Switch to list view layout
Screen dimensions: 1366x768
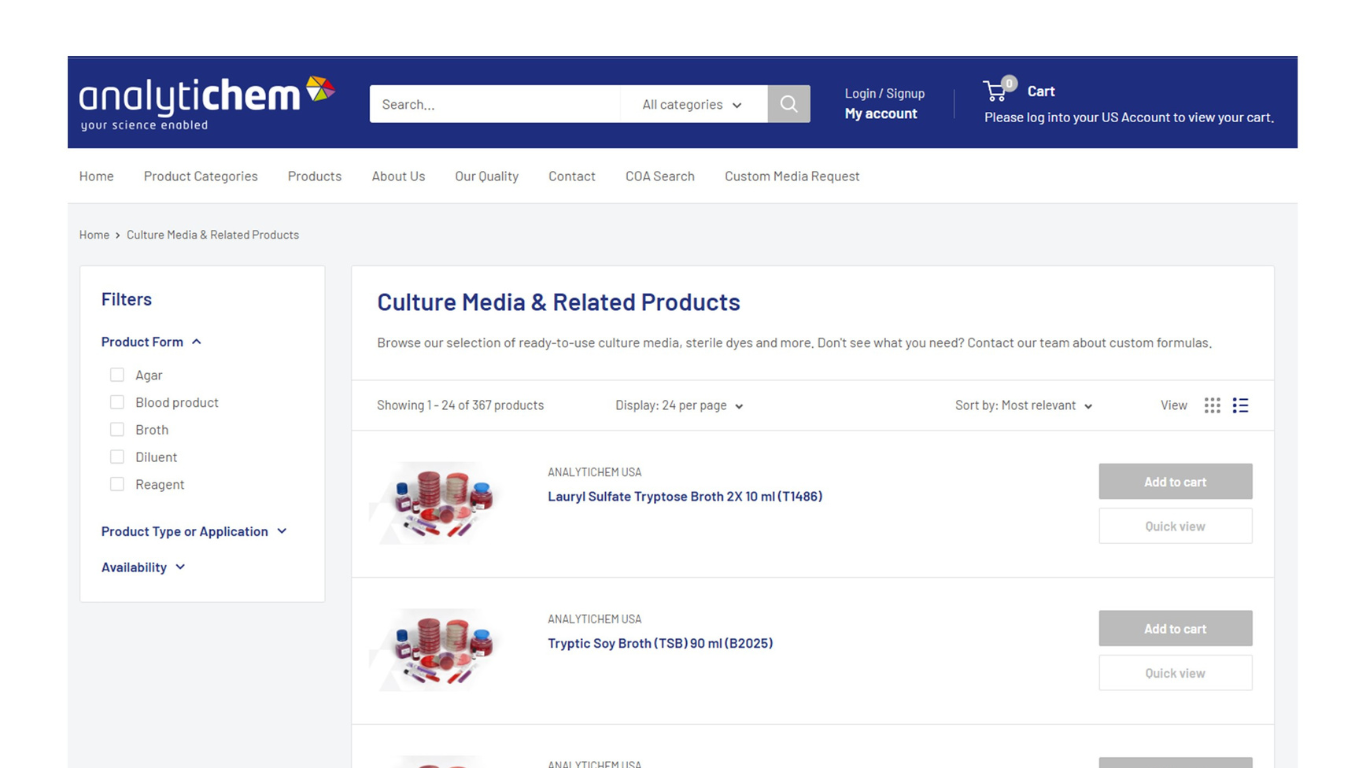(1240, 405)
